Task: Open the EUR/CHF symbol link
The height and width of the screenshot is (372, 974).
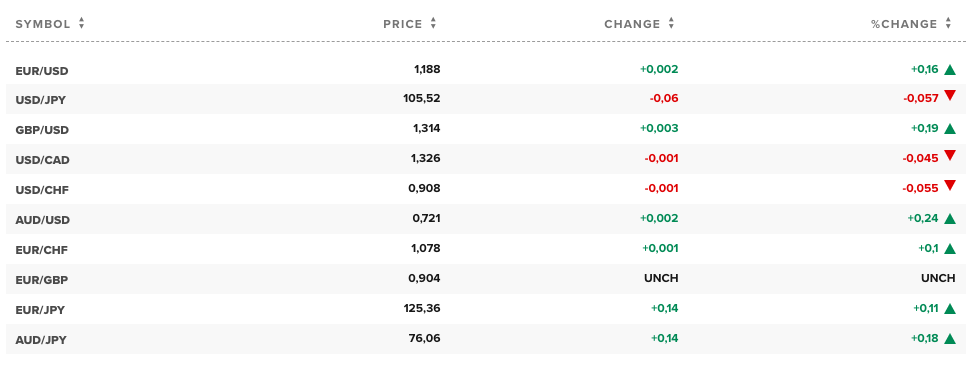Action: [41, 250]
